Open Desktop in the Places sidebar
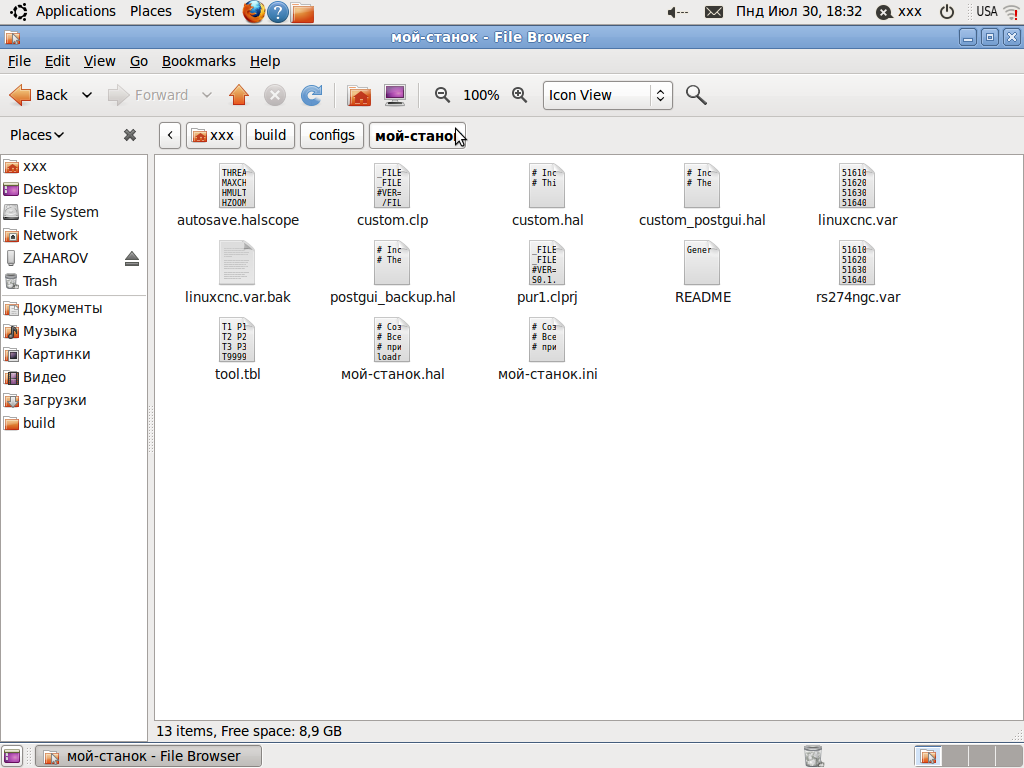The image size is (1024, 768). coord(50,189)
